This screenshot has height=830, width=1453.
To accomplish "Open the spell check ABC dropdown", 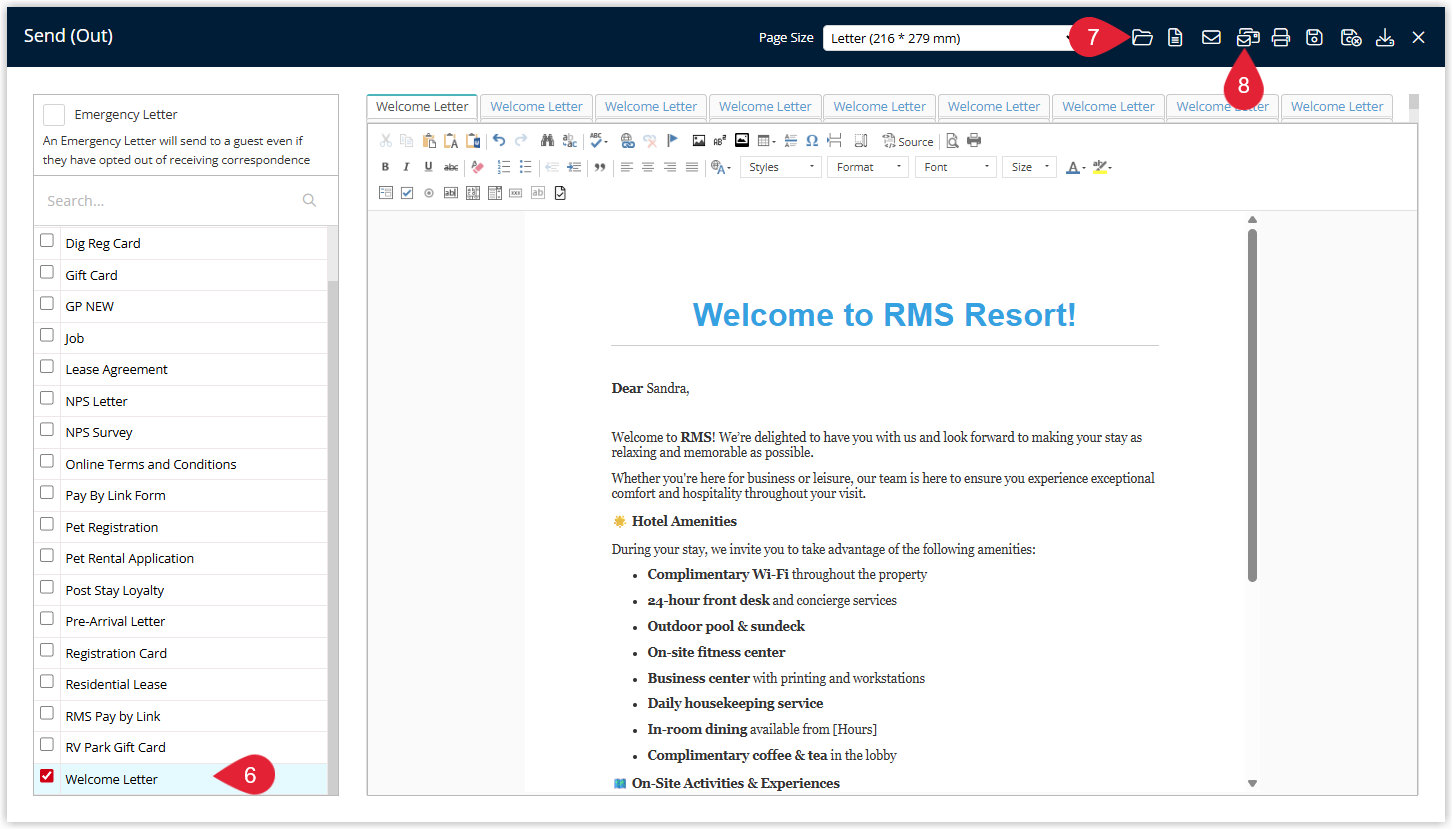I will click(x=598, y=141).
